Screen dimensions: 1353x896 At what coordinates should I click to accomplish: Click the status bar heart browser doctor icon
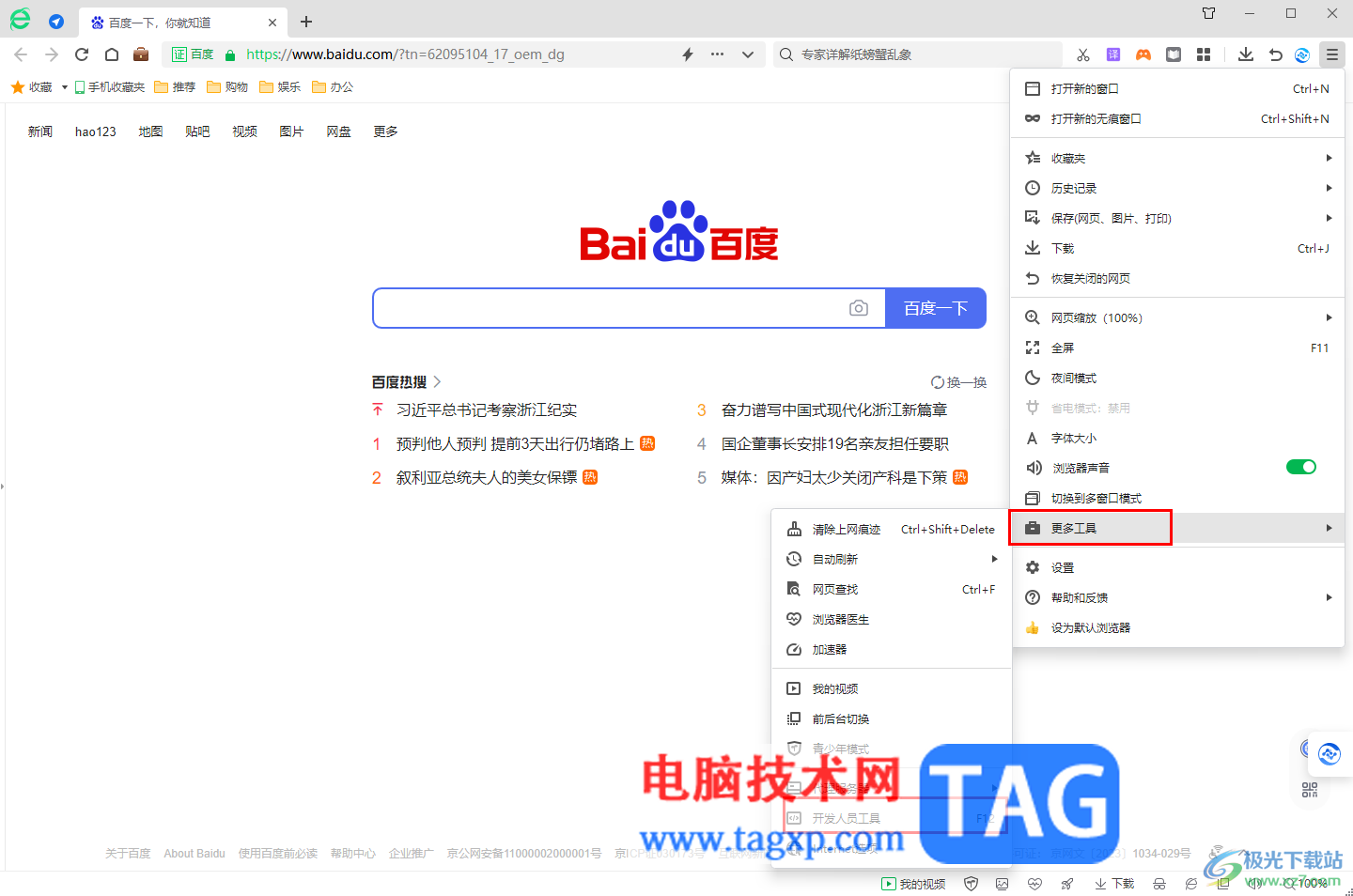pyautogui.click(x=1034, y=884)
